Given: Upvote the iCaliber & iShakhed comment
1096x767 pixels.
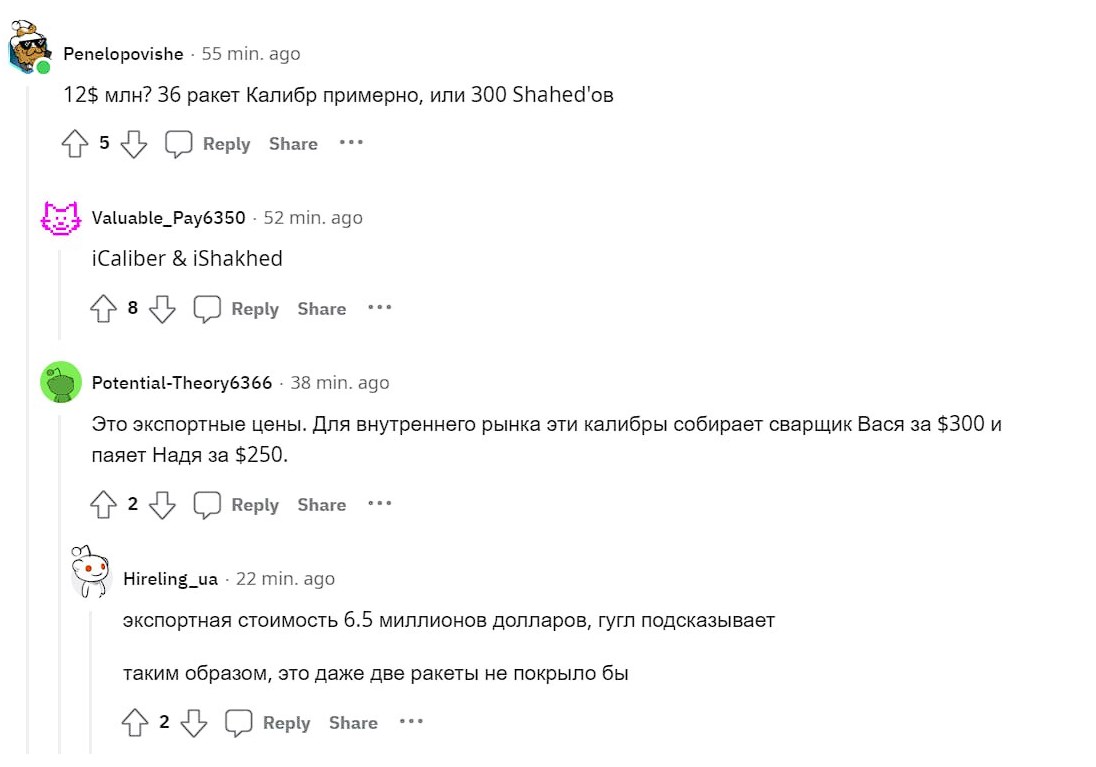Looking at the screenshot, I should click(x=104, y=309).
